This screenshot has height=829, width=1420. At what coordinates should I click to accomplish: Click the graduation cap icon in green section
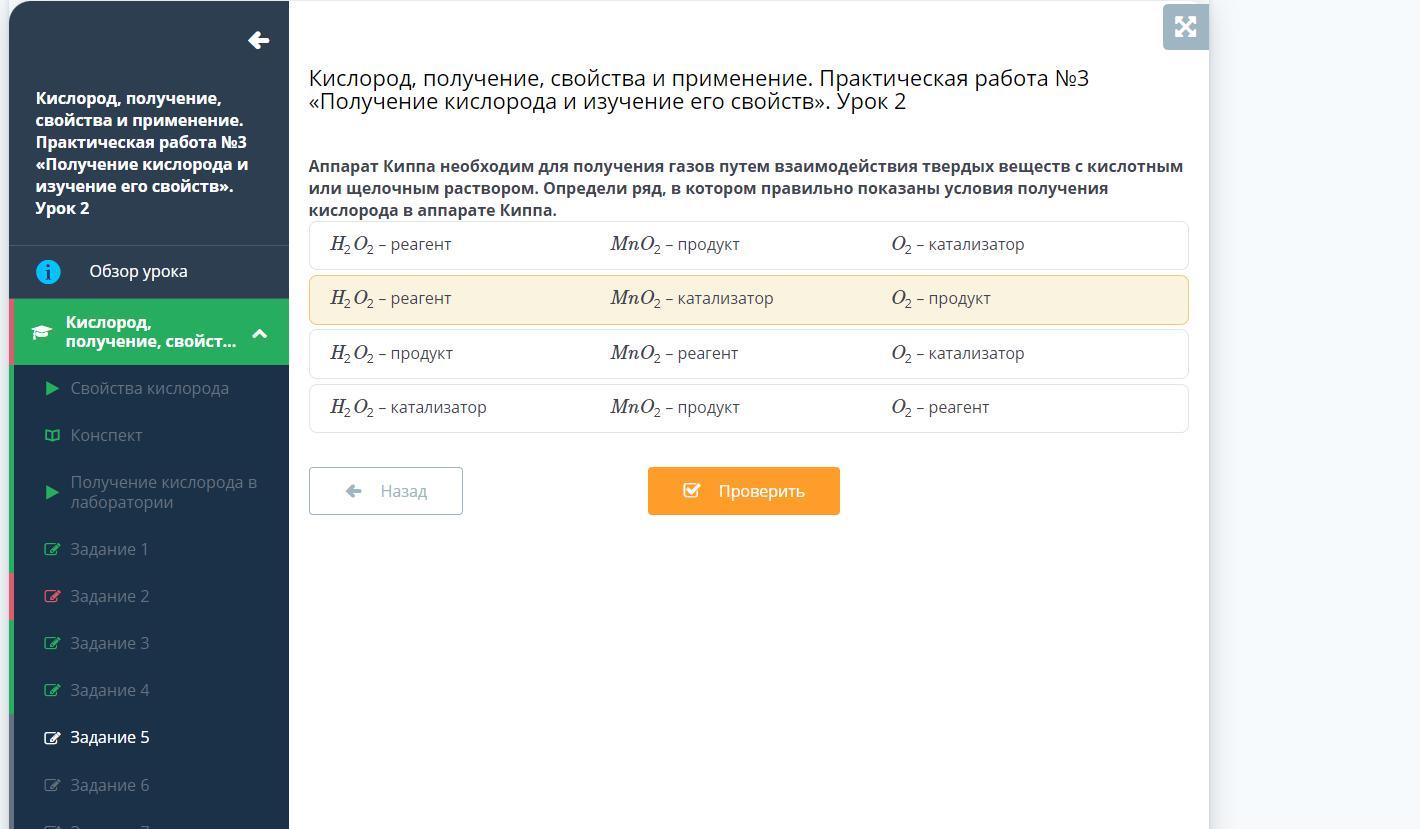tap(41, 332)
